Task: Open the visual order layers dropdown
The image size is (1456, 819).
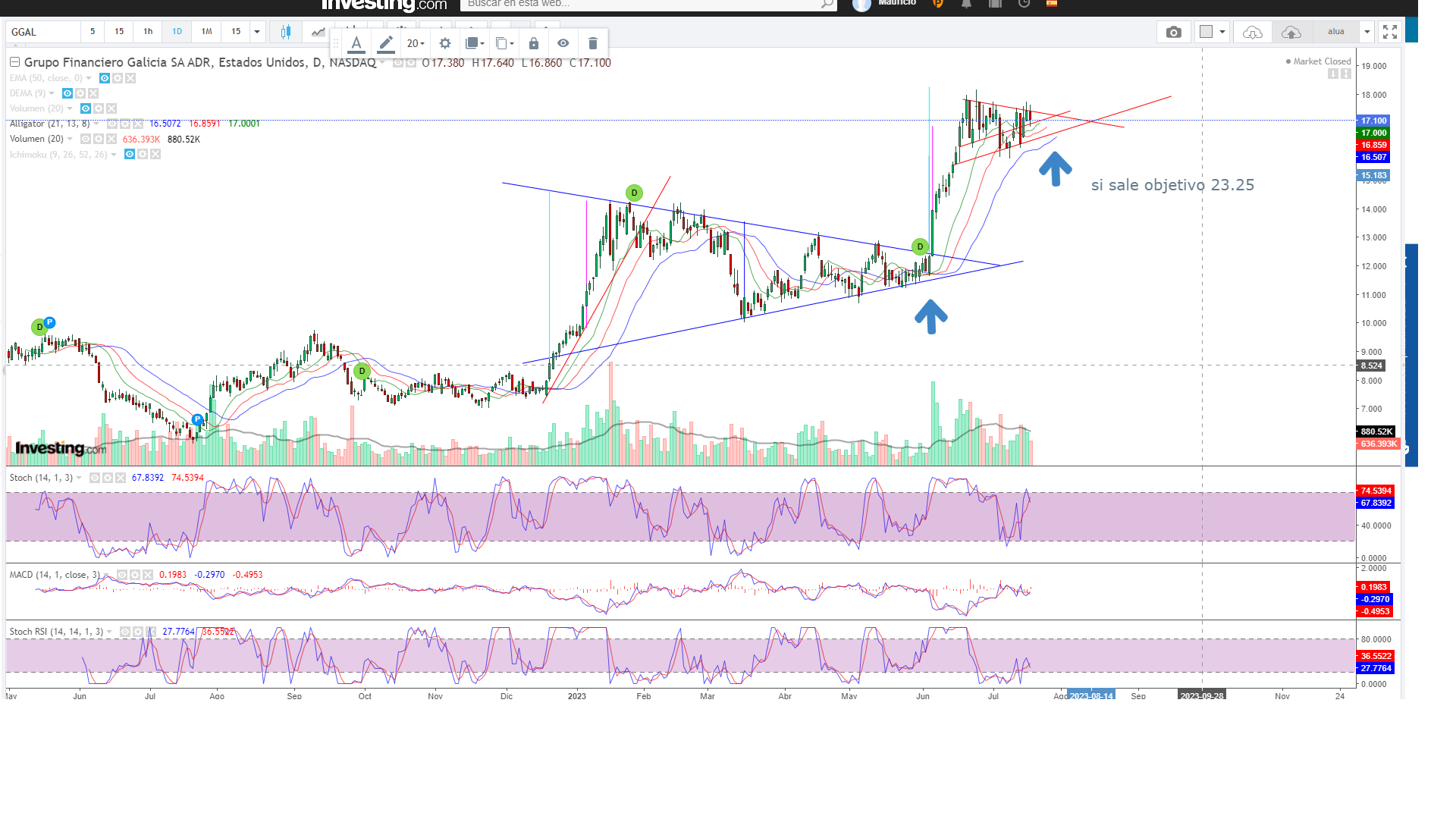Action: coord(475,43)
